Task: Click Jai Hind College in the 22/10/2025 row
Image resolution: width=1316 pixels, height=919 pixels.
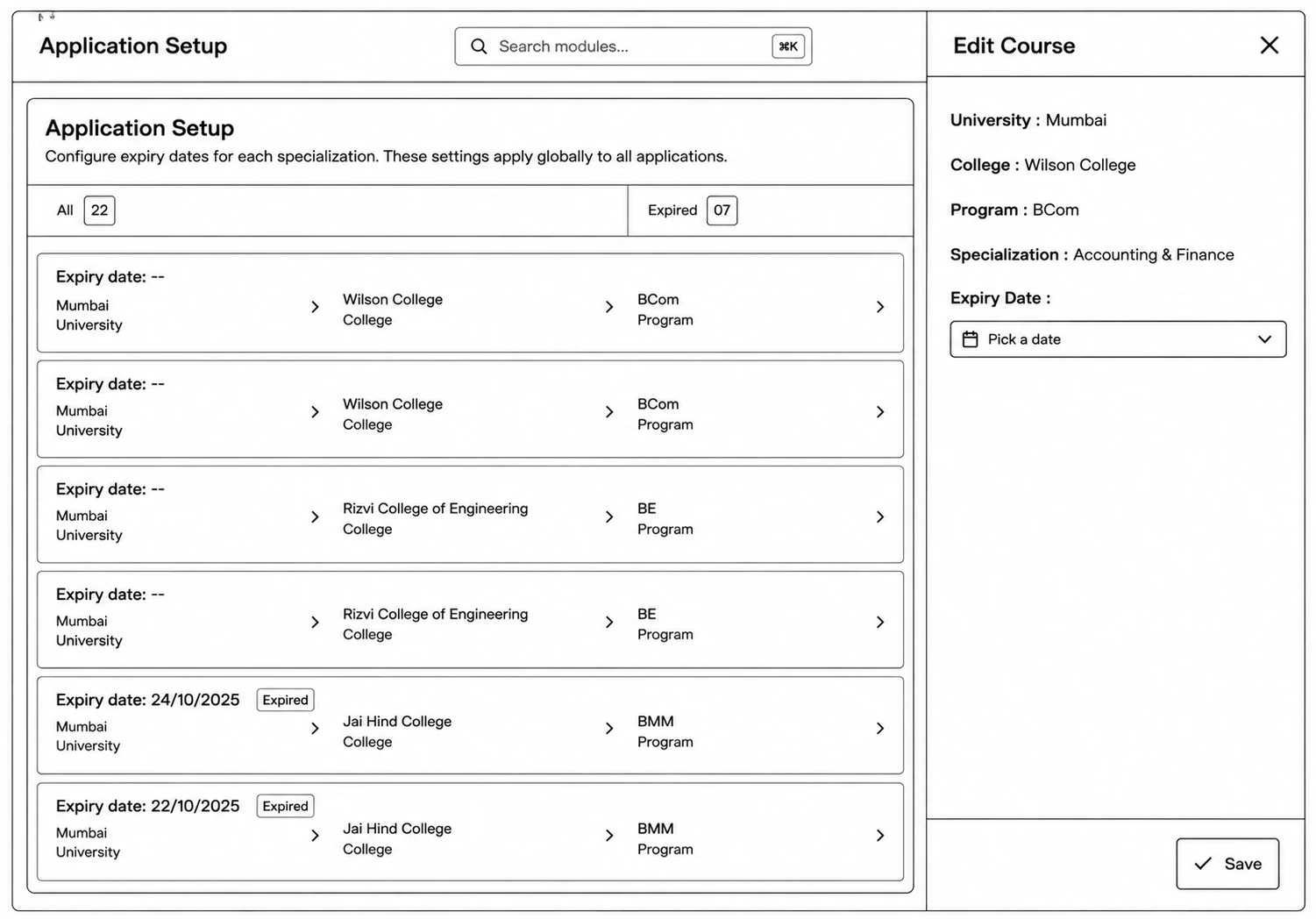Action: coord(397,829)
